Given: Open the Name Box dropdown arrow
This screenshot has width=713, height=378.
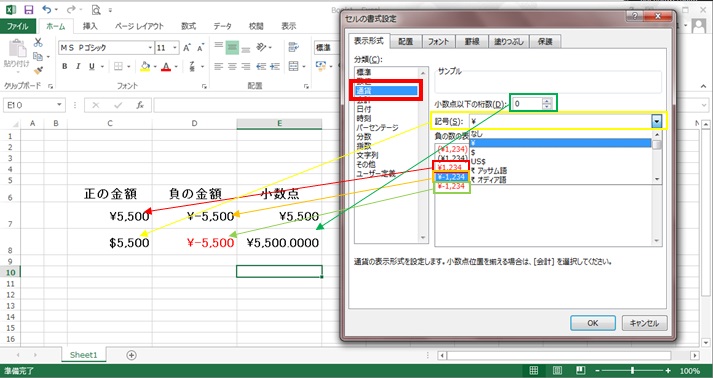Looking at the screenshot, I should coord(59,105).
